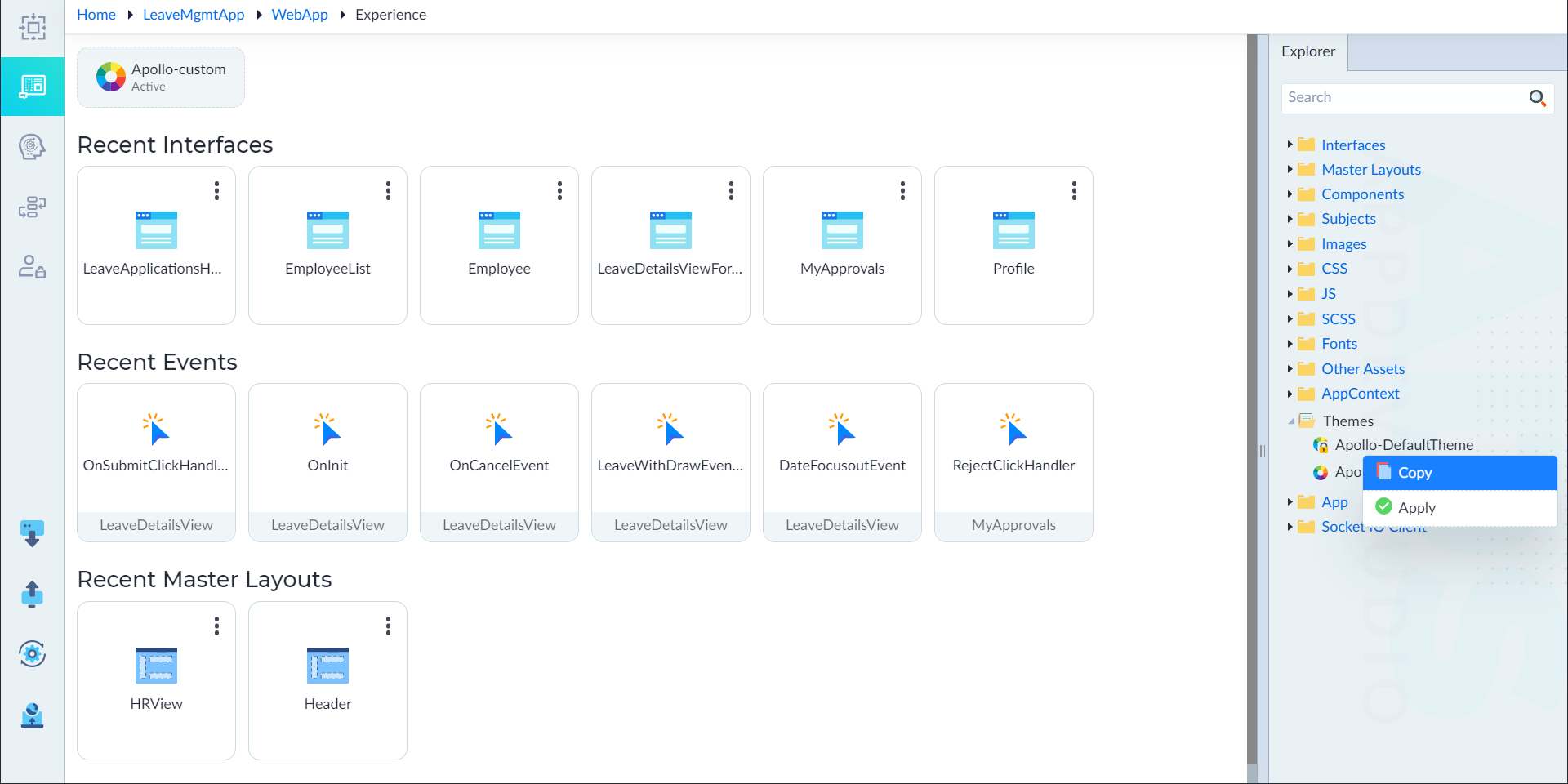Click the user publish icon at sidebar bottom
Viewport: 1568px width, 784px height.
point(33,715)
